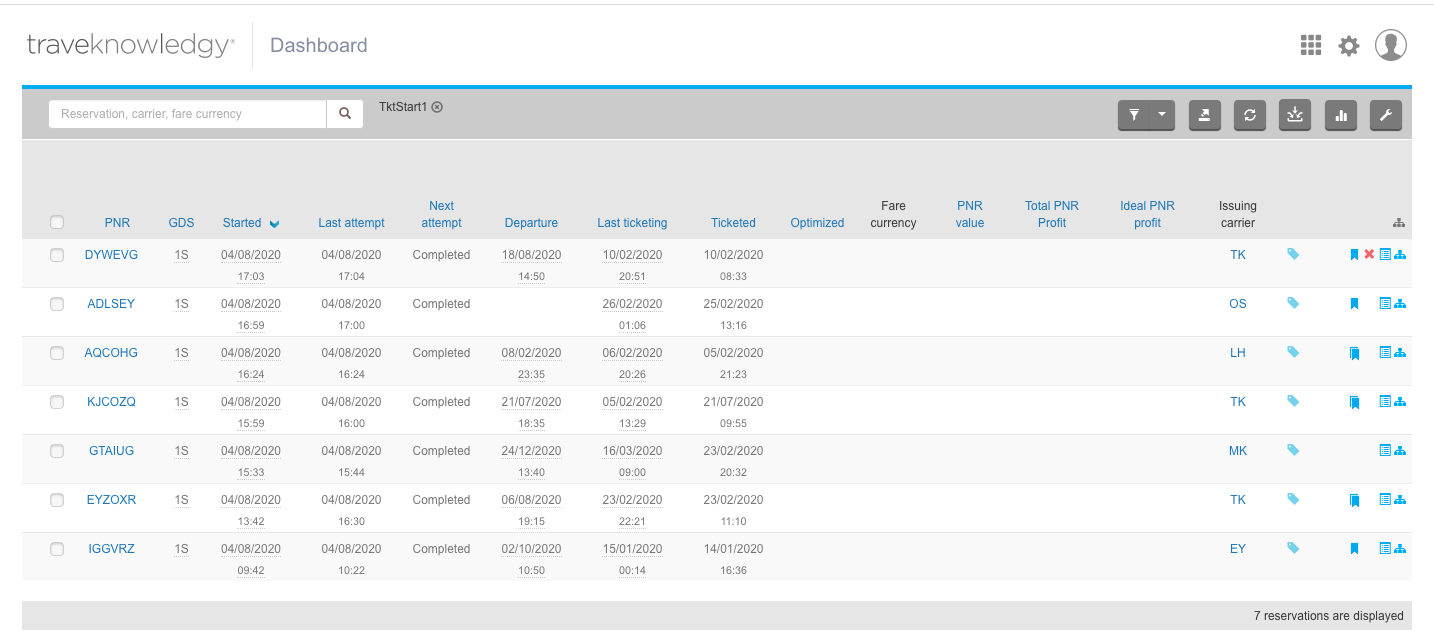Viewport: 1434px width, 633px height.
Task: Open the wrench tools button
Action: [x=1386, y=115]
